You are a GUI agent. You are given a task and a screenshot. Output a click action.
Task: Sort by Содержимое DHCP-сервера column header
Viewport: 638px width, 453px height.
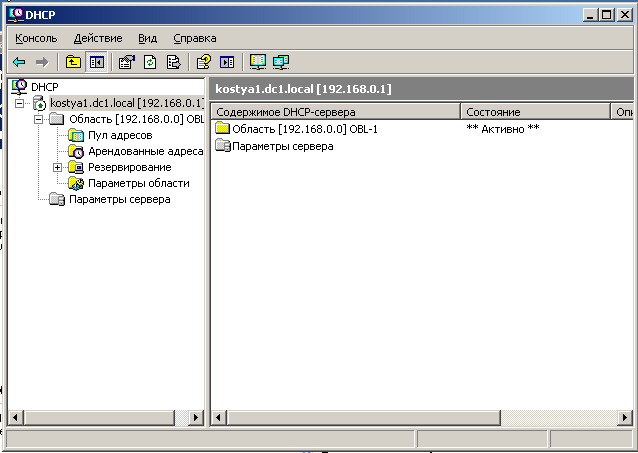[335, 112]
